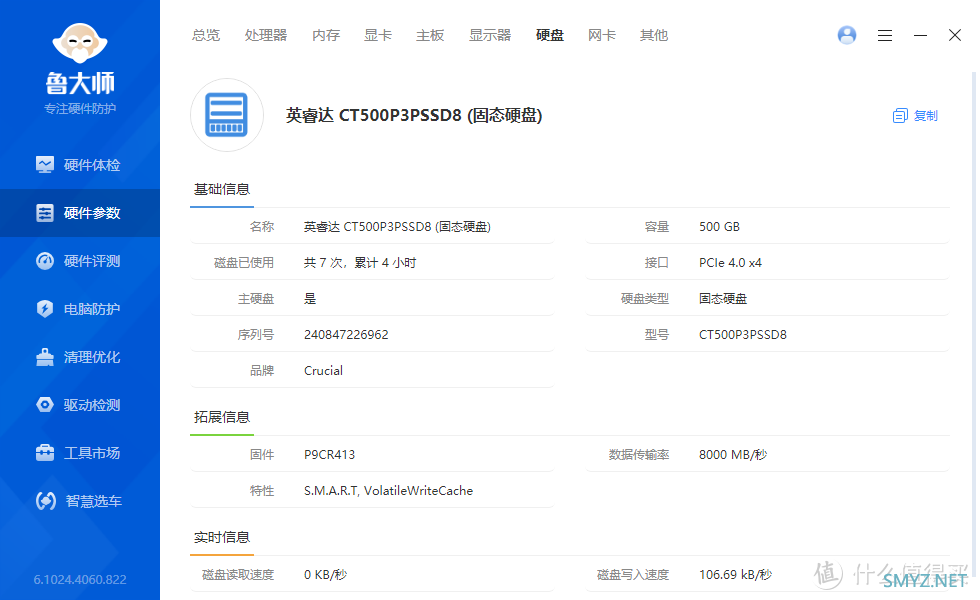The width and height of the screenshot is (980, 600).
Task: Open the 智慧选车 icon
Action: pyautogui.click(x=46, y=501)
